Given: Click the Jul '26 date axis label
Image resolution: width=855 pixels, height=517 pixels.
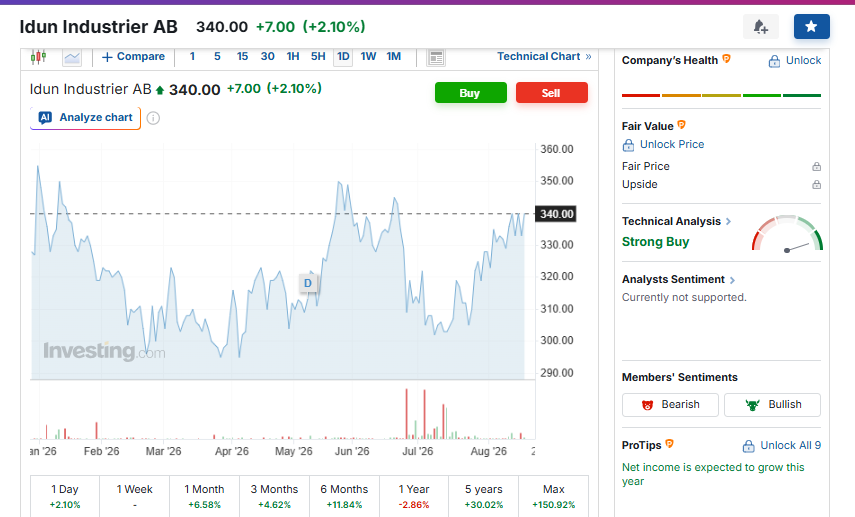Looking at the screenshot, I should pos(418,451).
